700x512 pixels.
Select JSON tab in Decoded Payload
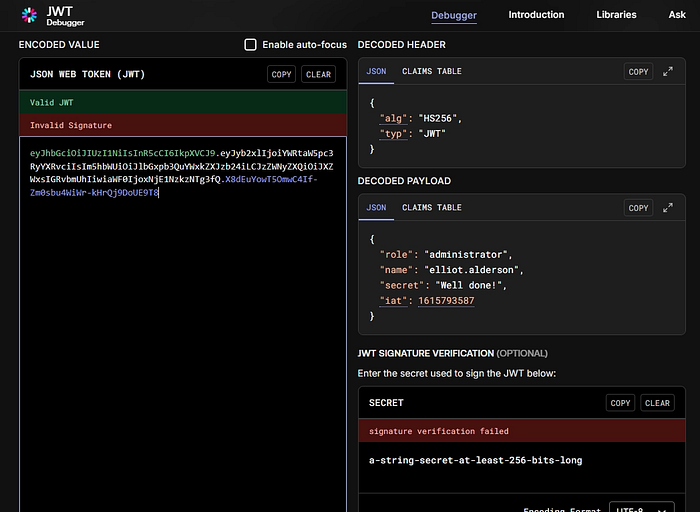coord(376,208)
